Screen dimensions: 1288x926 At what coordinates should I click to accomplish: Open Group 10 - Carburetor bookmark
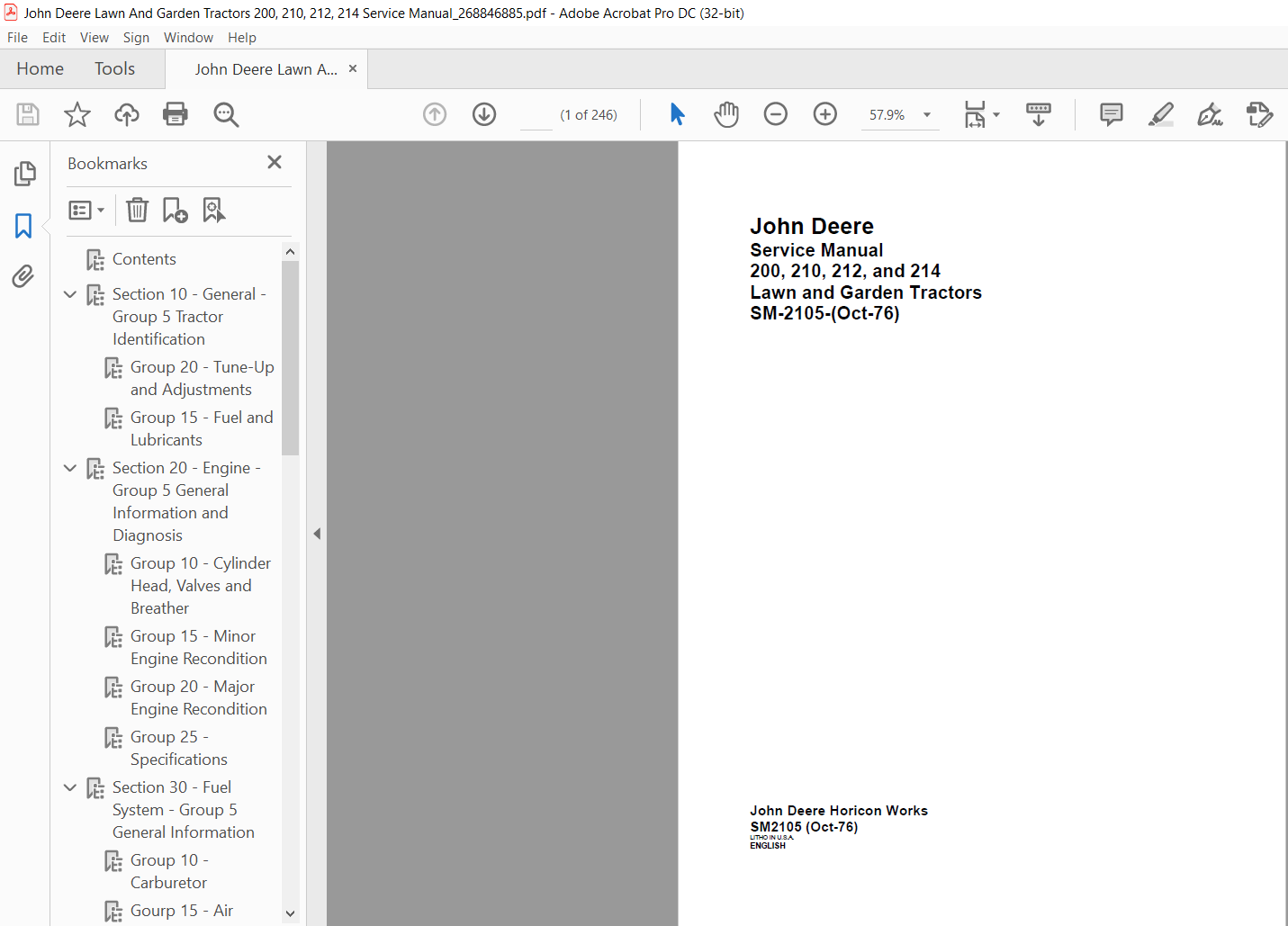click(x=168, y=871)
